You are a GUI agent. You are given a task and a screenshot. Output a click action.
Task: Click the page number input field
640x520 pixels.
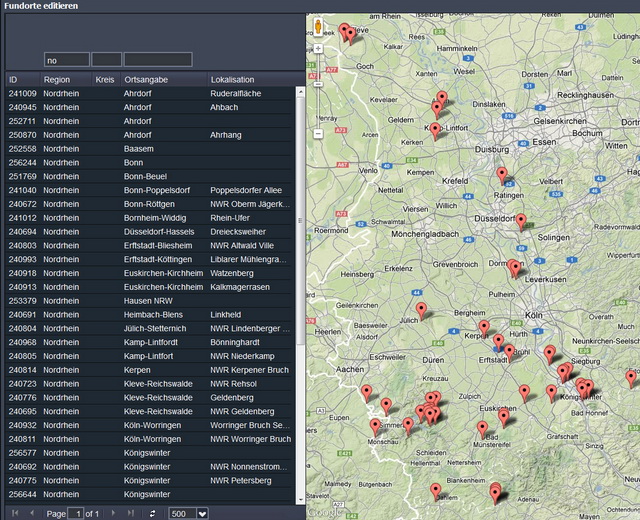coord(78,513)
